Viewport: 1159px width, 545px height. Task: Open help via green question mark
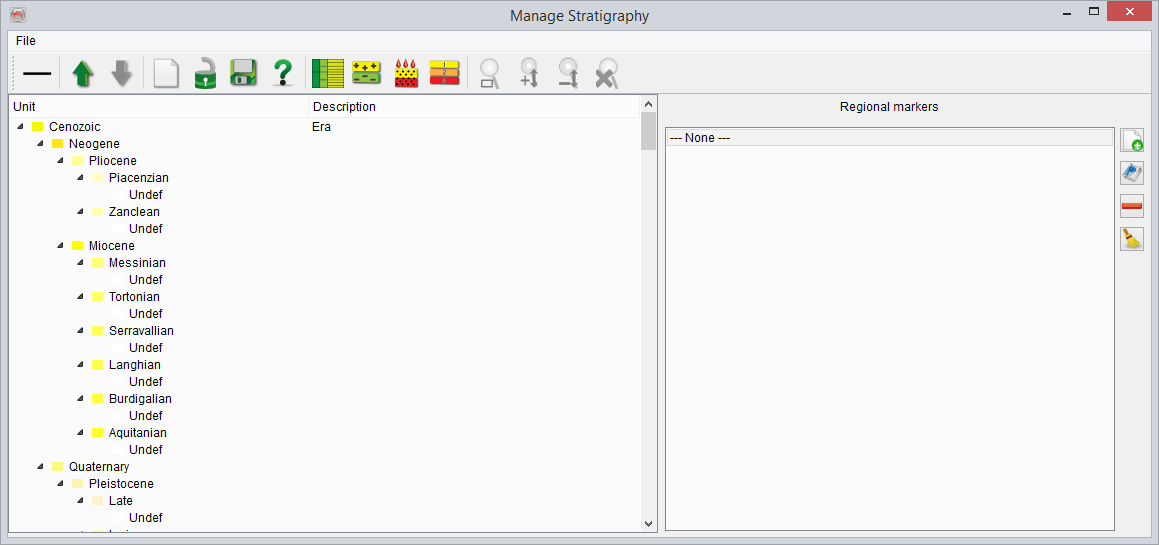283,73
